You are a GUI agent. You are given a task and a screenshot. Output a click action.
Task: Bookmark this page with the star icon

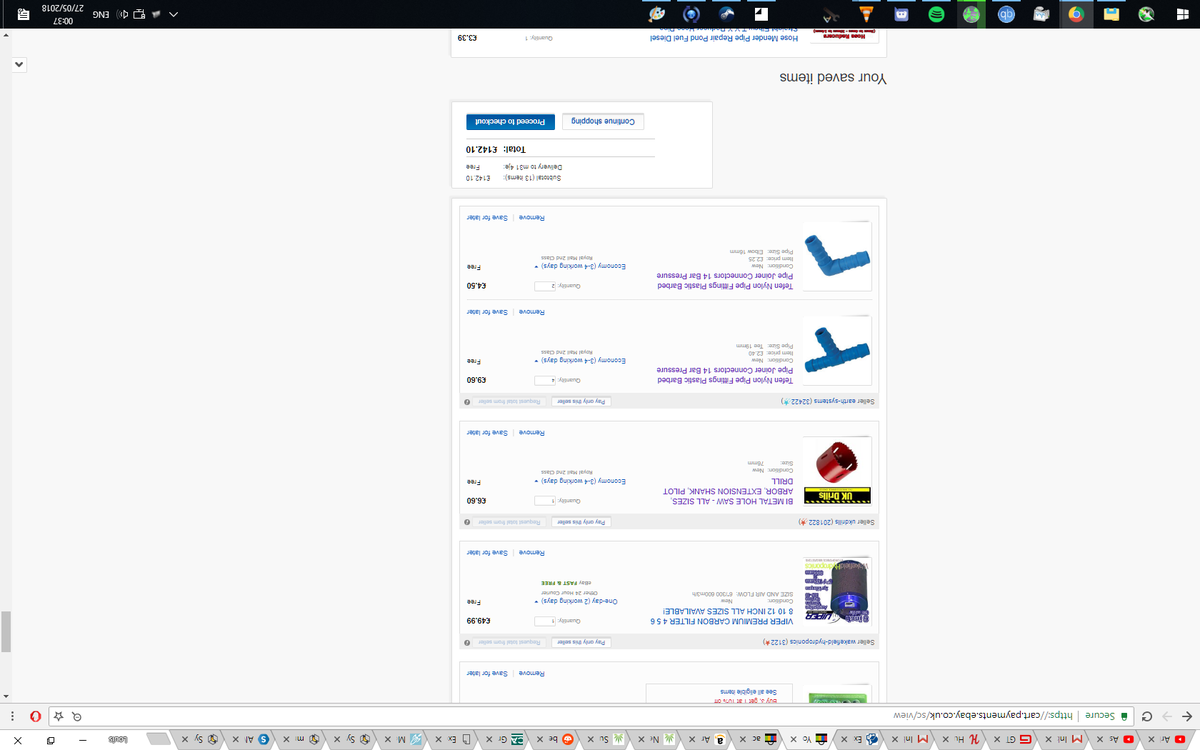point(60,716)
